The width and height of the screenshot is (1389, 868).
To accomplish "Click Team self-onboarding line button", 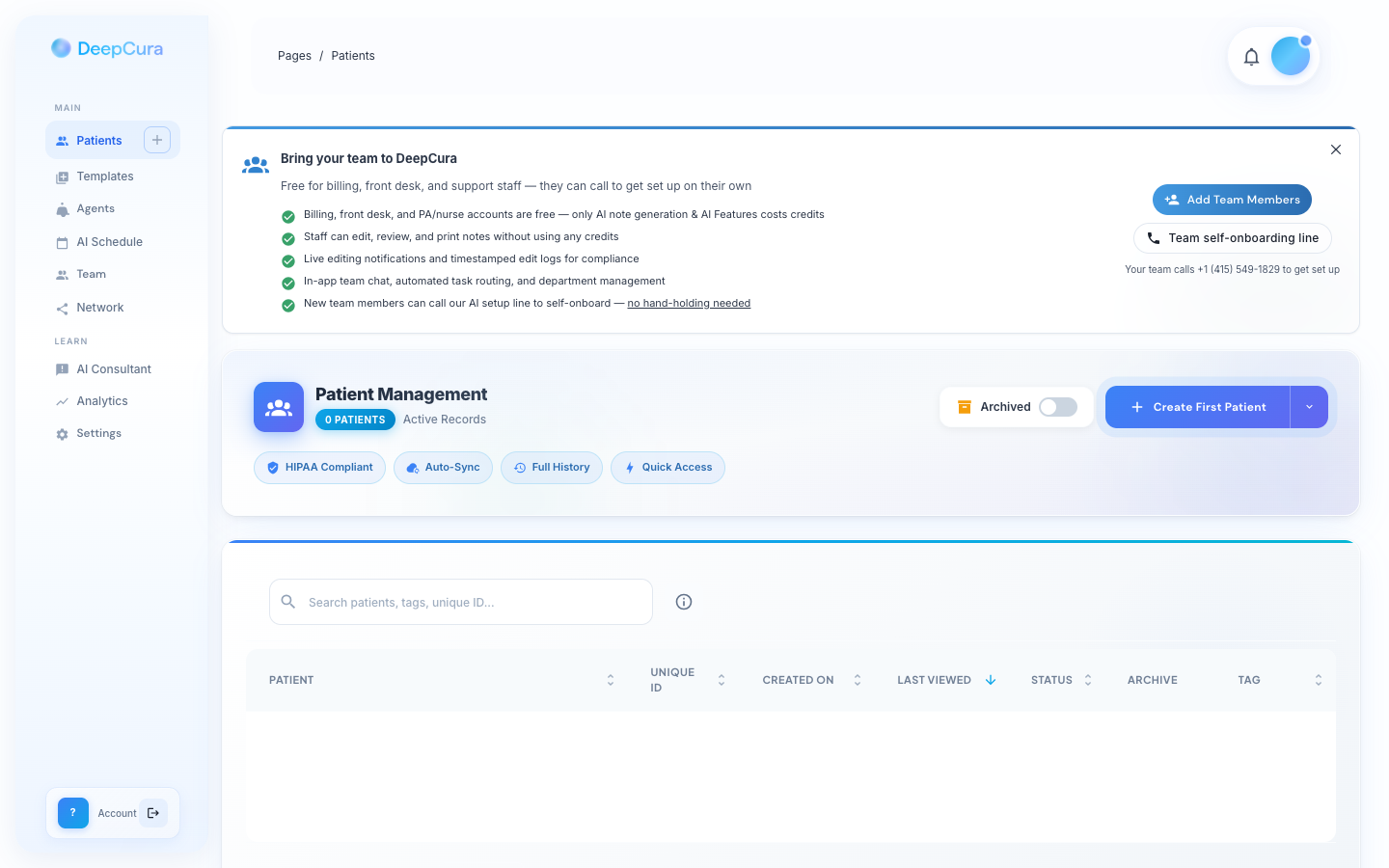I will 1233,238.
